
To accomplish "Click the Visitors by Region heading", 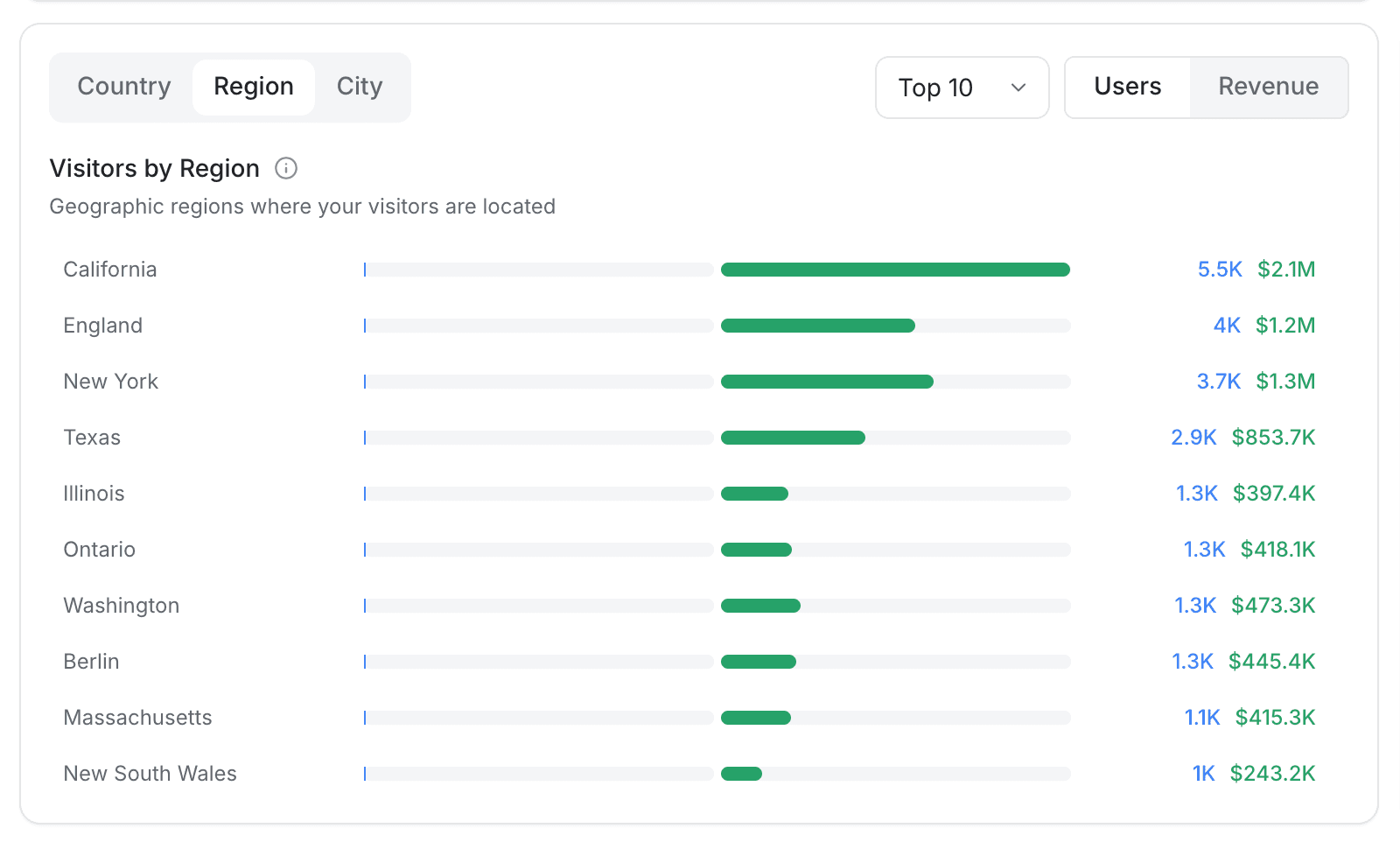I will (x=155, y=168).
